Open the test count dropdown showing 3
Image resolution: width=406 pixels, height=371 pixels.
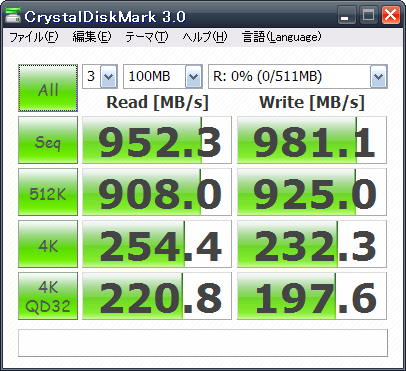click(x=100, y=77)
